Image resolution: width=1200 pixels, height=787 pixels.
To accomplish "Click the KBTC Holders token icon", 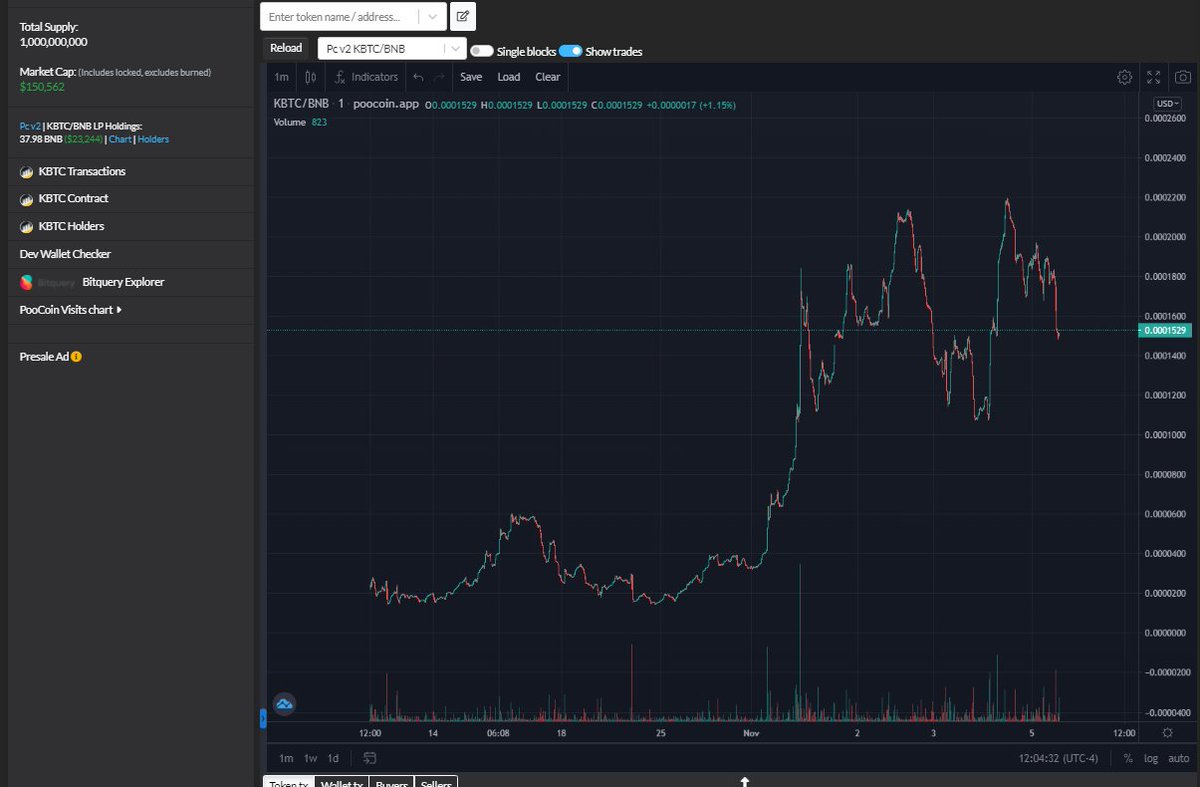I will tap(27, 227).
